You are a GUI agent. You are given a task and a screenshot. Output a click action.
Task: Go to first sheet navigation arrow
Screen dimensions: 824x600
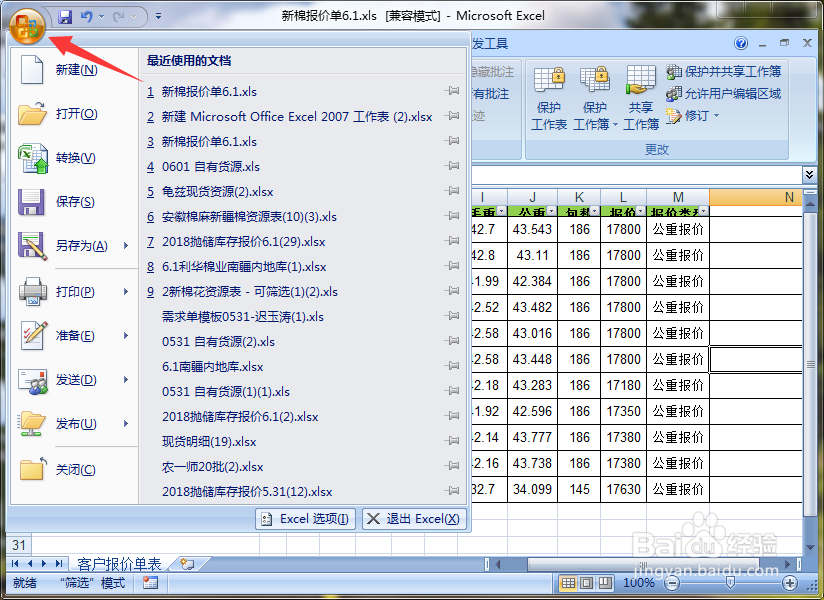15,564
